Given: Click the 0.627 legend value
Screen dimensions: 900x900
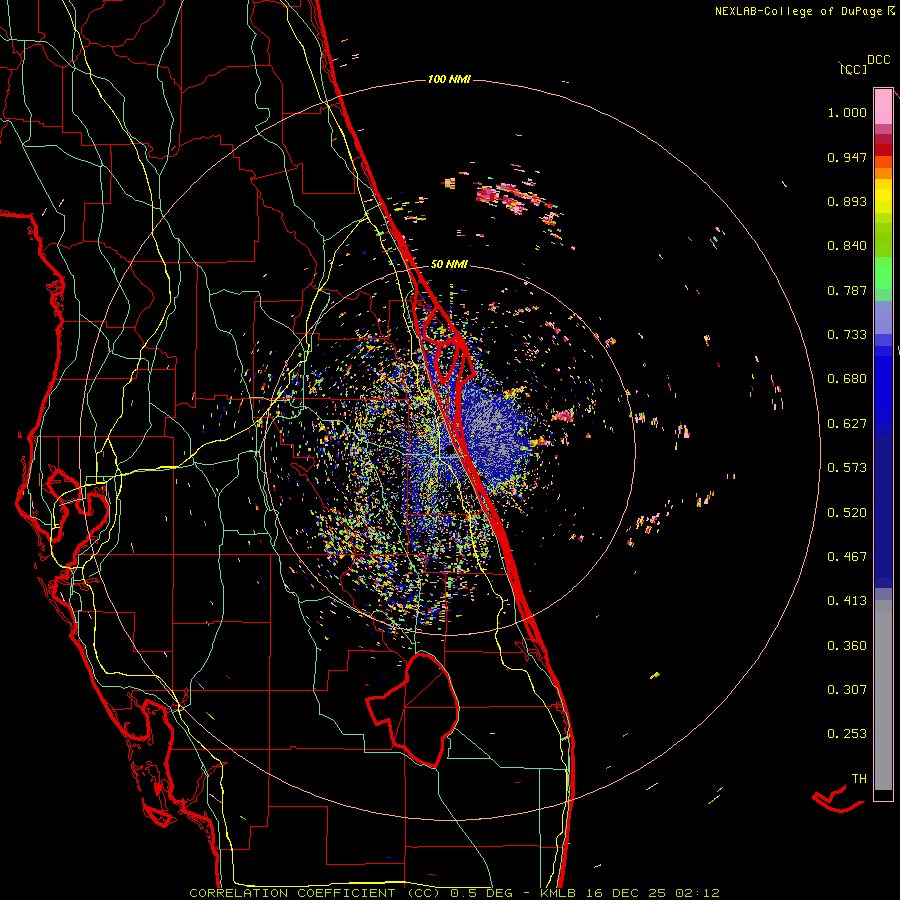Looking at the screenshot, I should (847, 424).
